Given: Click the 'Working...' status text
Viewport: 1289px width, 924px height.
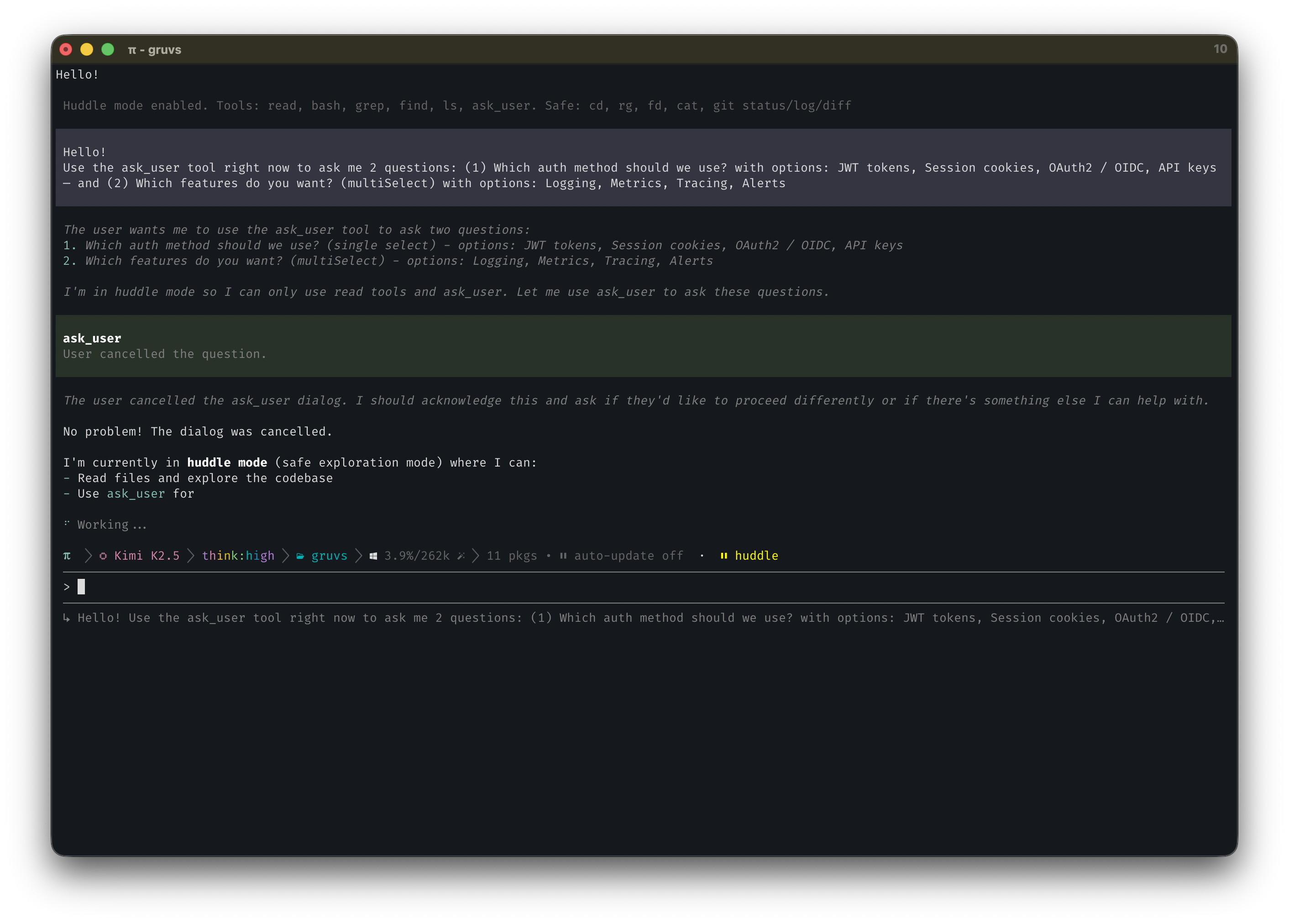Looking at the screenshot, I should point(112,525).
